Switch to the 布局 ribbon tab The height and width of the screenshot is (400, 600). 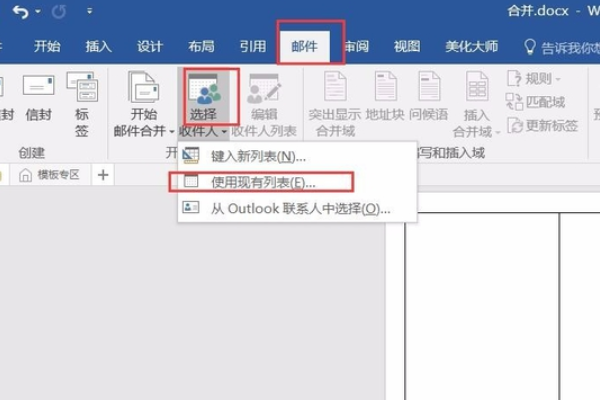pyautogui.click(x=201, y=47)
